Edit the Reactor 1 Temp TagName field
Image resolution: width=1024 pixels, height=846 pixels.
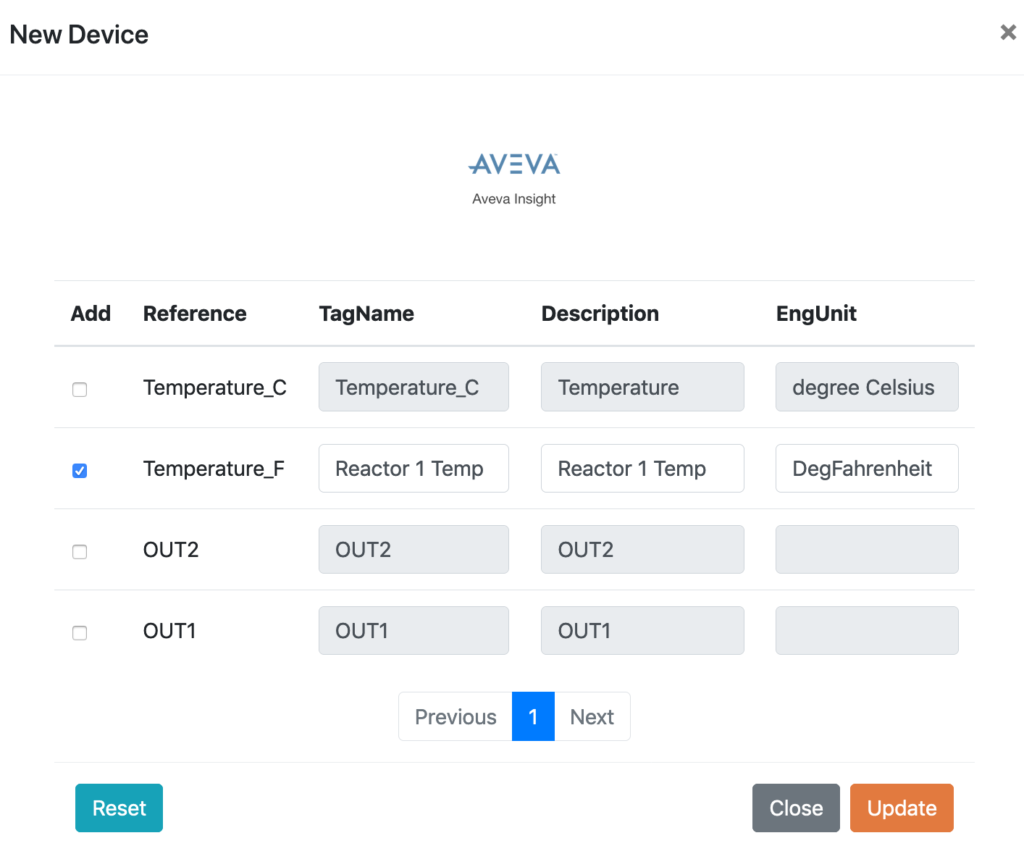(413, 468)
